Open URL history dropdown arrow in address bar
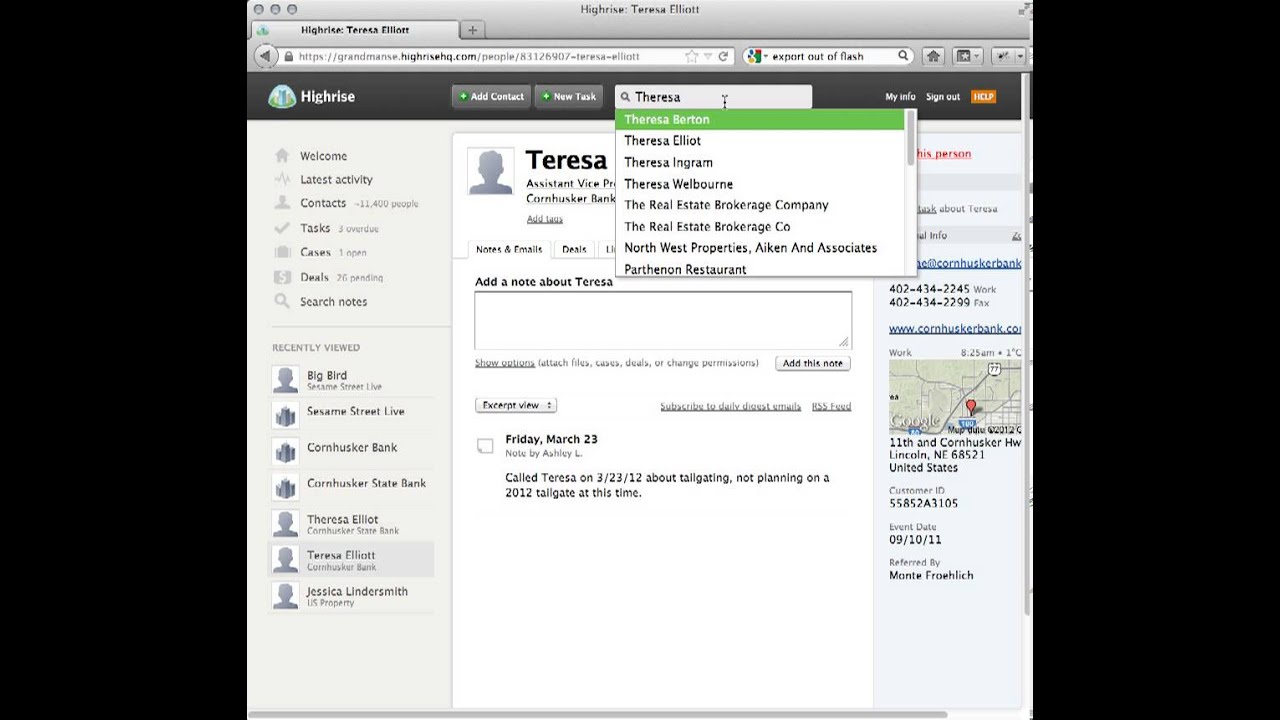Screen dimensions: 1280x720 pyautogui.click(x=708, y=57)
